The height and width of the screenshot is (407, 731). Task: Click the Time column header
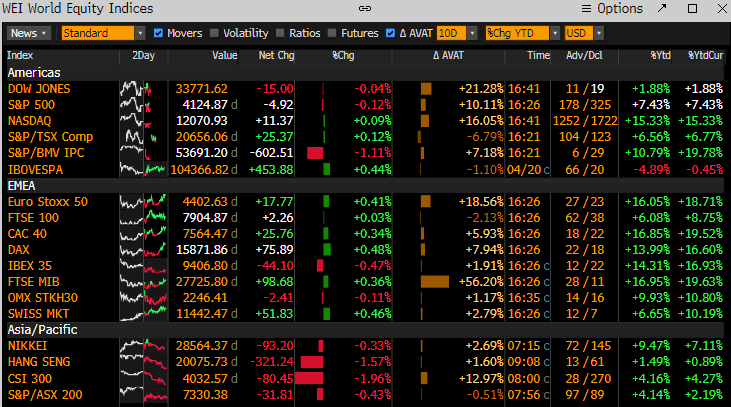pos(538,55)
